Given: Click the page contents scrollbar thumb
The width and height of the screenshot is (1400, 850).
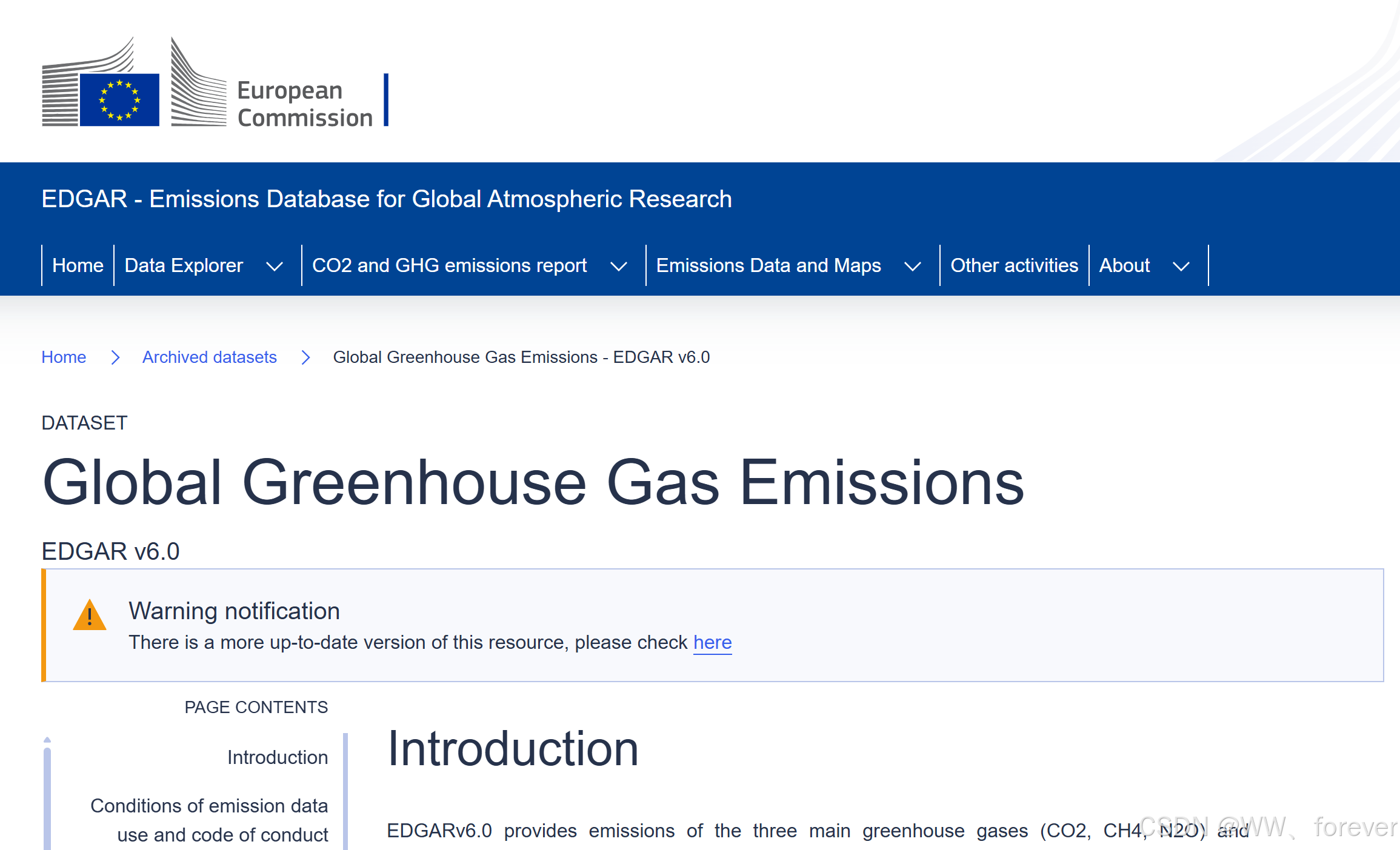Looking at the screenshot, I should click(47, 799).
